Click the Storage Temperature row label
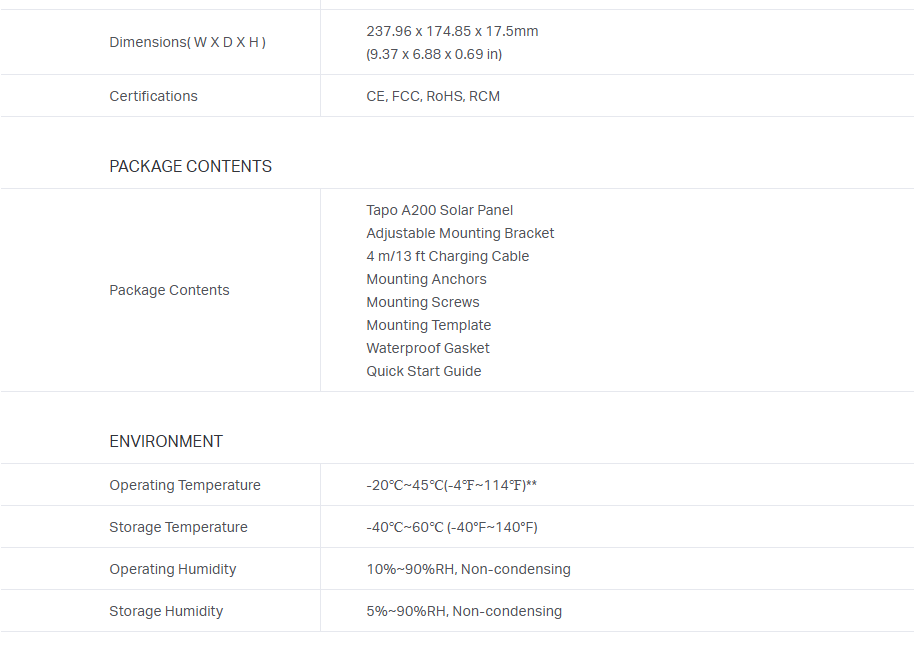915x648 pixels. tap(178, 527)
